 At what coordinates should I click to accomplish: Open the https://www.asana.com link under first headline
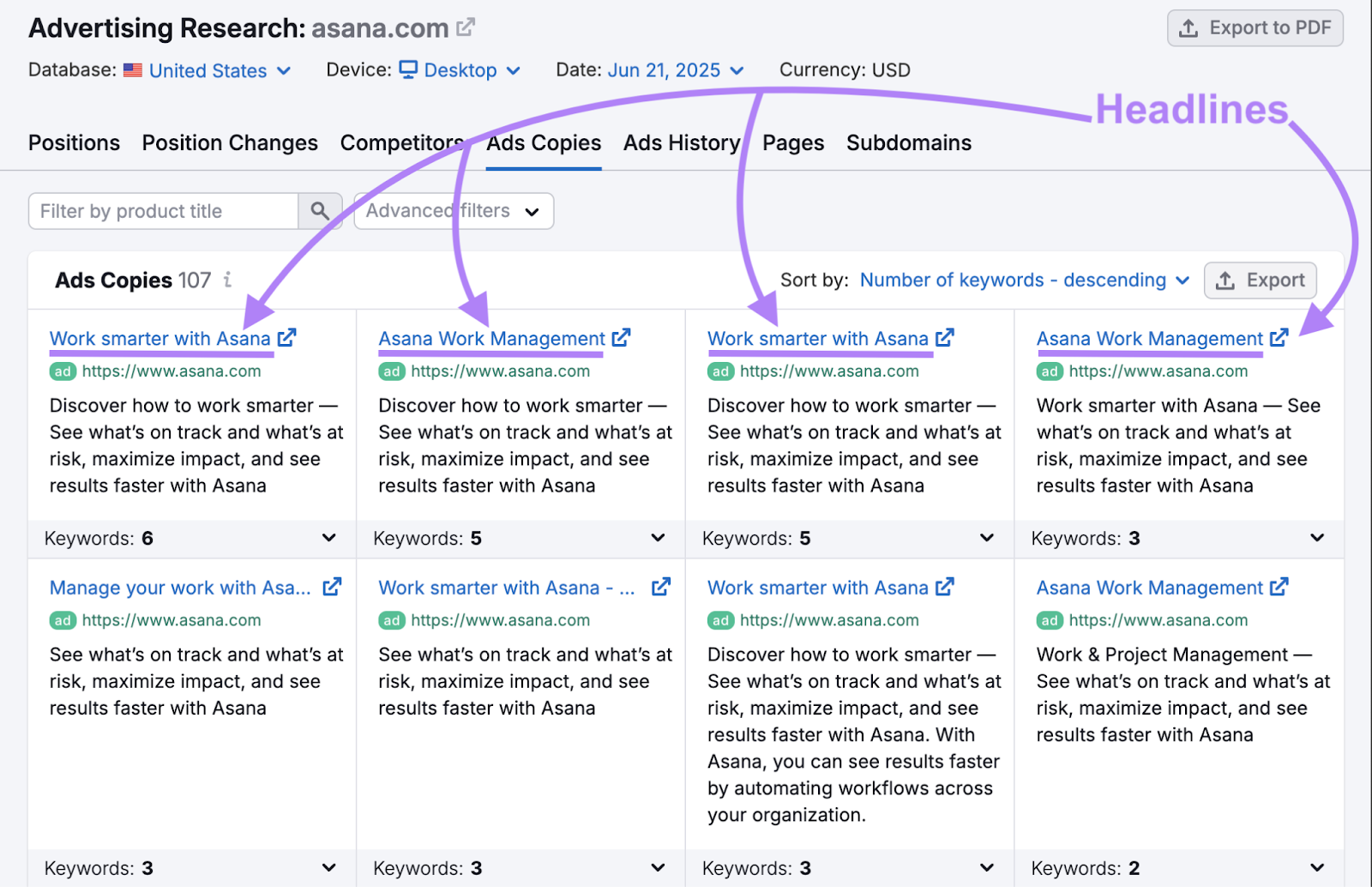(171, 371)
